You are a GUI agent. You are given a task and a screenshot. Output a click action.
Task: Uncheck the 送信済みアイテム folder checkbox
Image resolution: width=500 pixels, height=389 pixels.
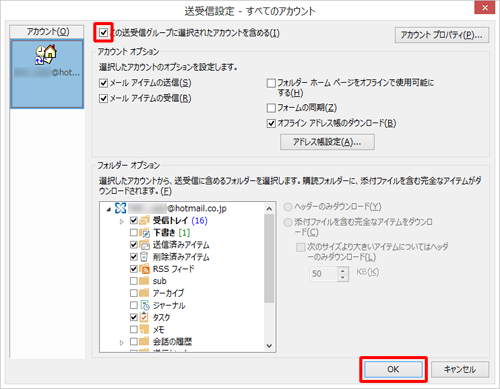[x=134, y=245]
